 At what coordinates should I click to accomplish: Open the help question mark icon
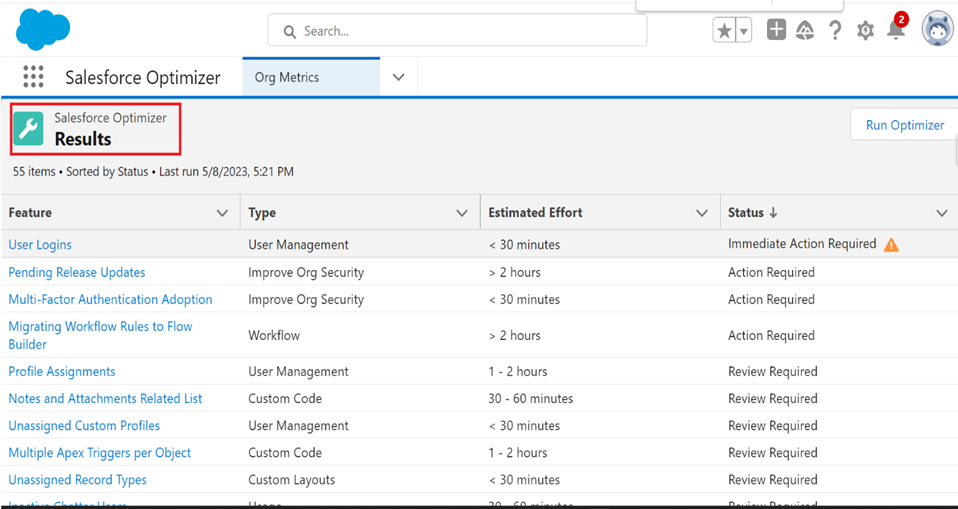[835, 30]
